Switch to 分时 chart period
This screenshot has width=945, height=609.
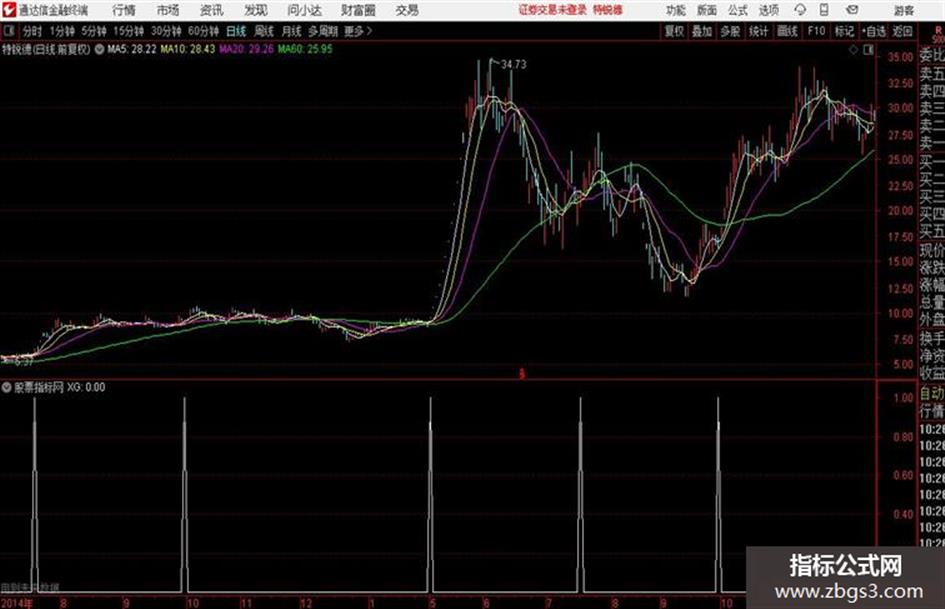coord(32,31)
